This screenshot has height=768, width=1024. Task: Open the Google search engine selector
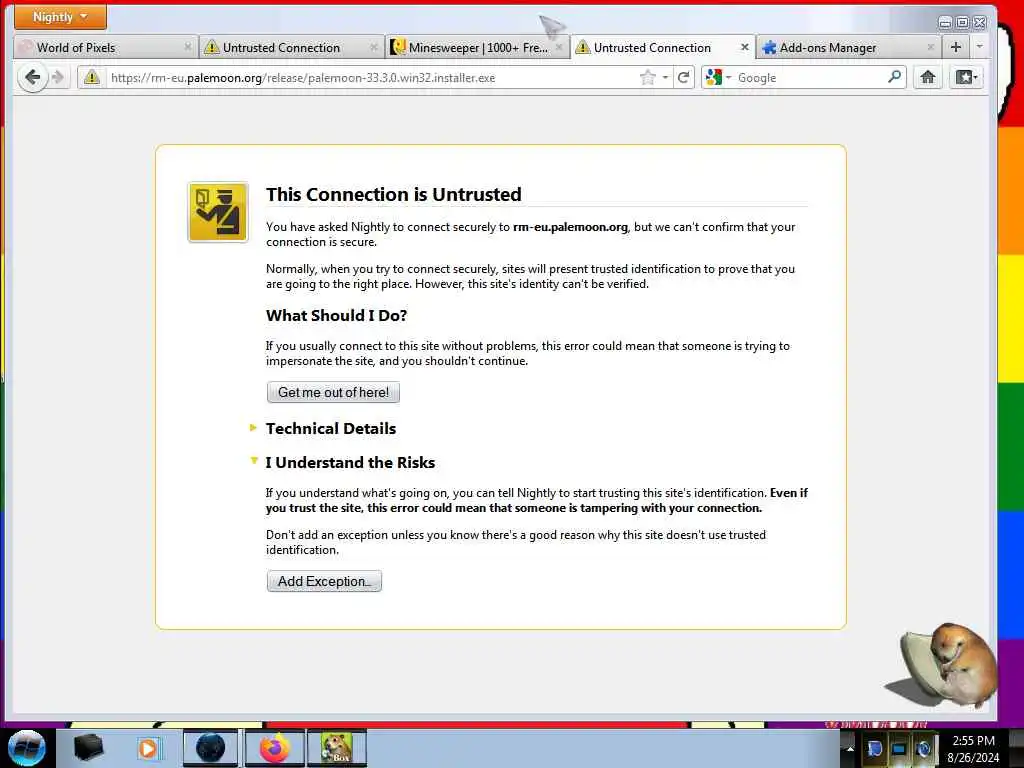[x=718, y=78]
